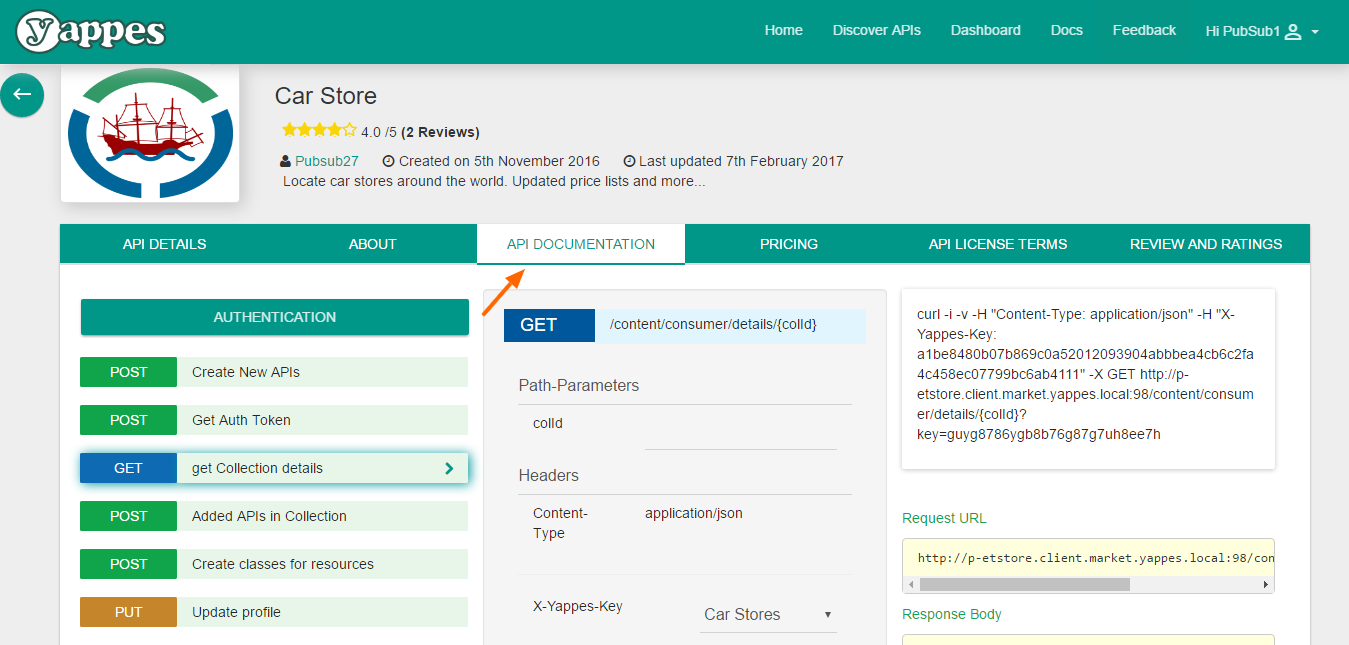Viewport: 1349px width, 645px height.
Task: Click the Path-Parameters heading
Action: coord(579,385)
